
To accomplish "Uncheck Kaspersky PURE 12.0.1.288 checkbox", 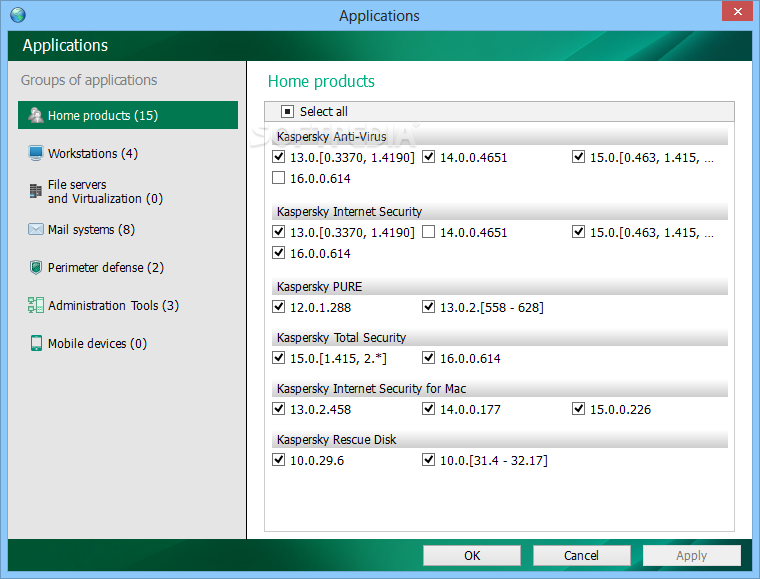I will [x=278, y=306].
